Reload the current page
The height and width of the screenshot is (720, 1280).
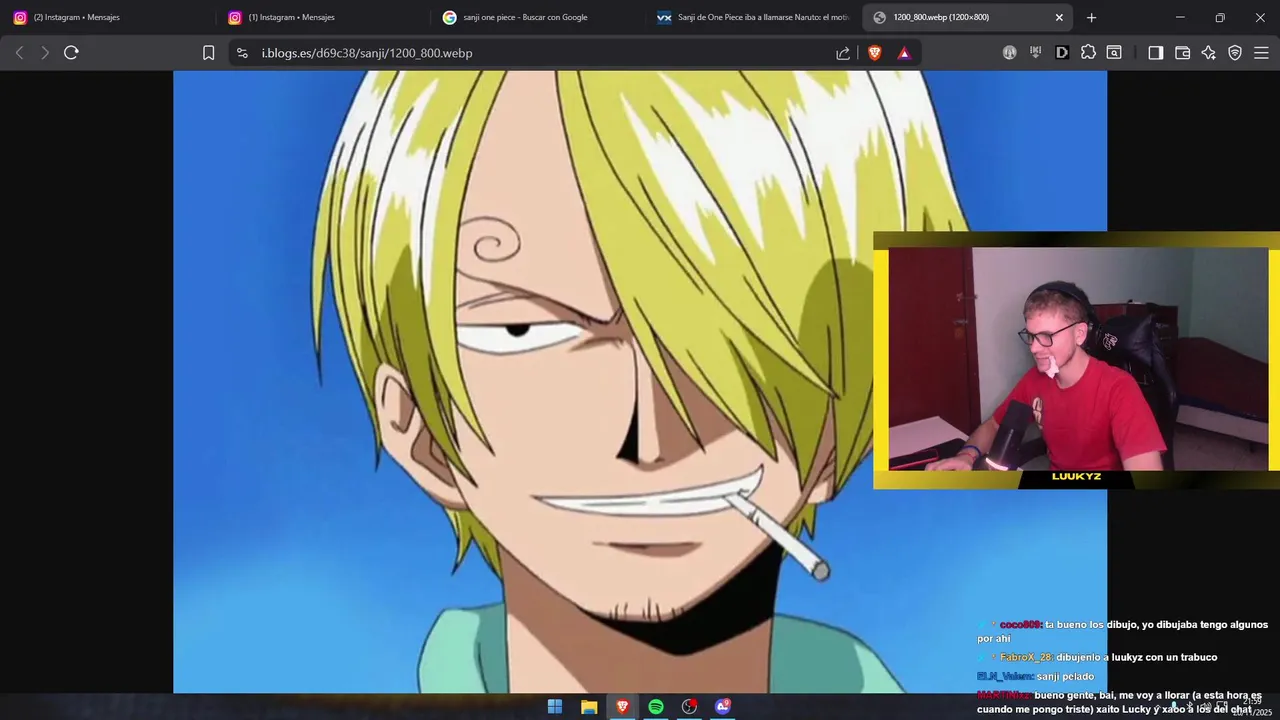click(71, 53)
